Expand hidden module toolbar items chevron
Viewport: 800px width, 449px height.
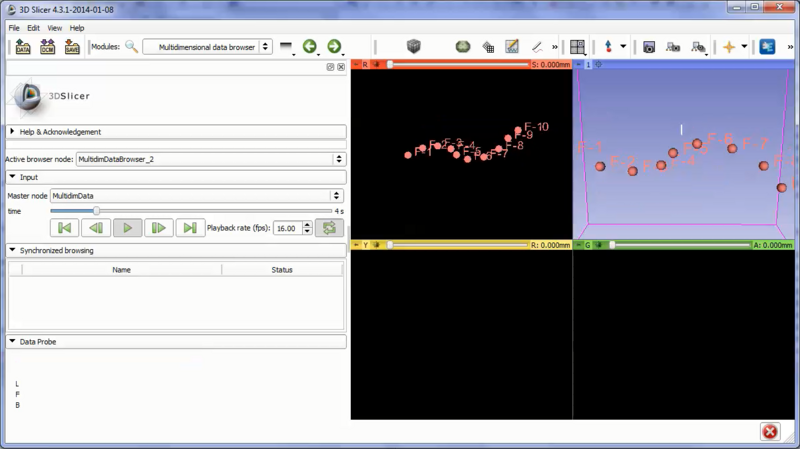[555, 47]
